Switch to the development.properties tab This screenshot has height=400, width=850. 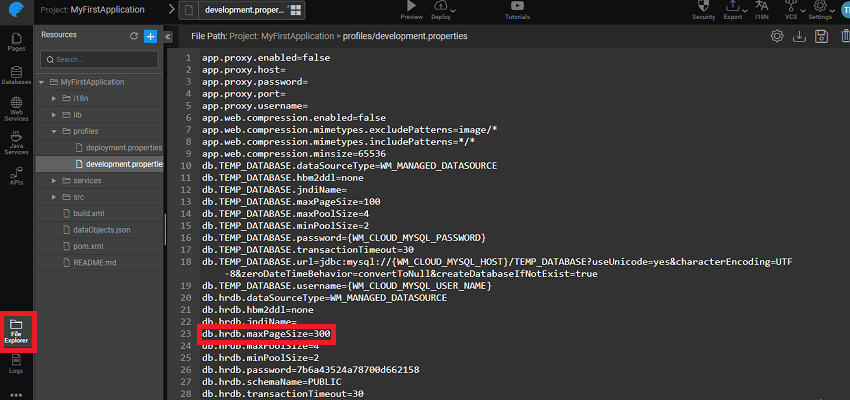[x=243, y=11]
